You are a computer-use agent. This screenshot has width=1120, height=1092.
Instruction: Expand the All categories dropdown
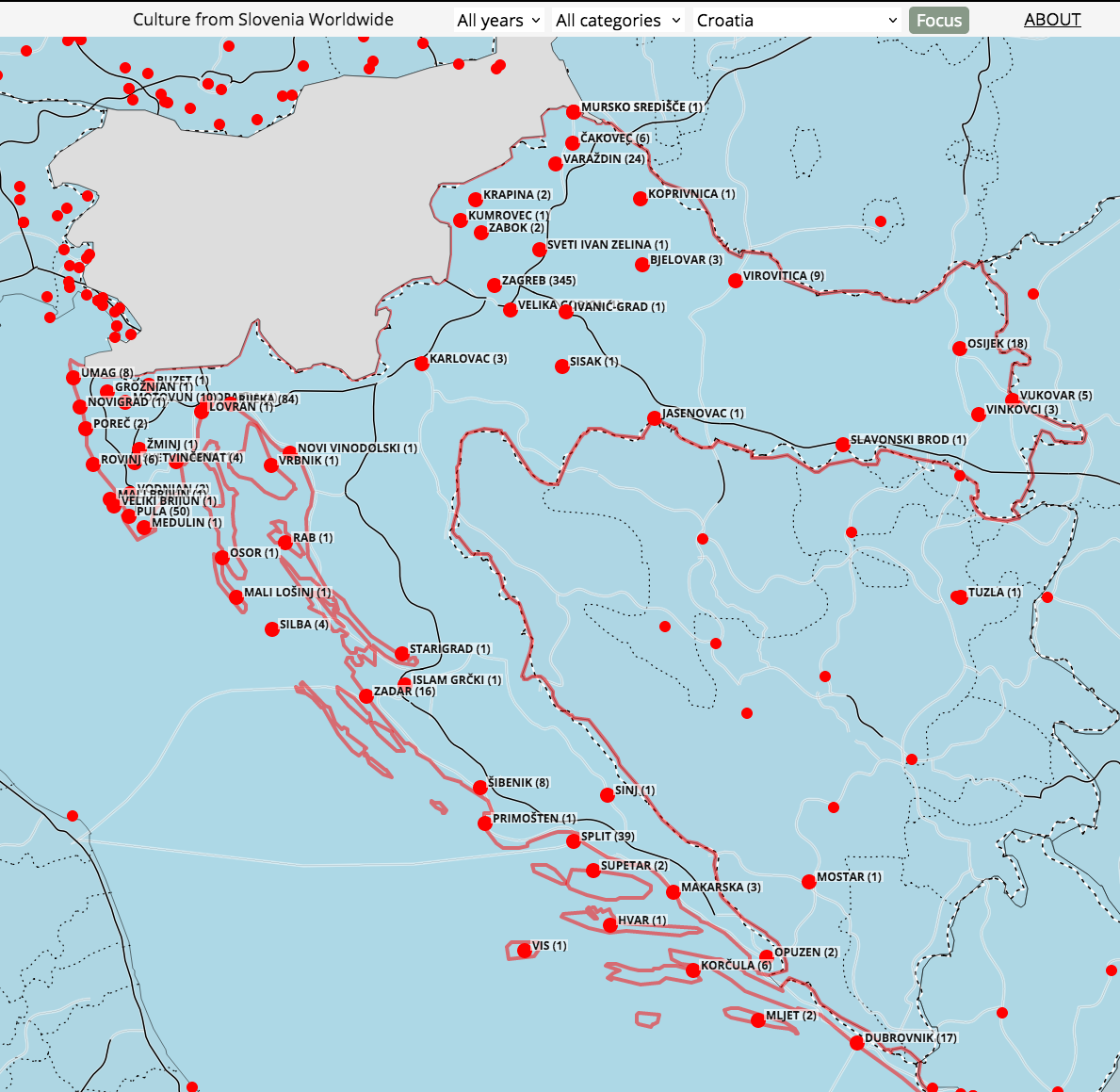coord(618,19)
